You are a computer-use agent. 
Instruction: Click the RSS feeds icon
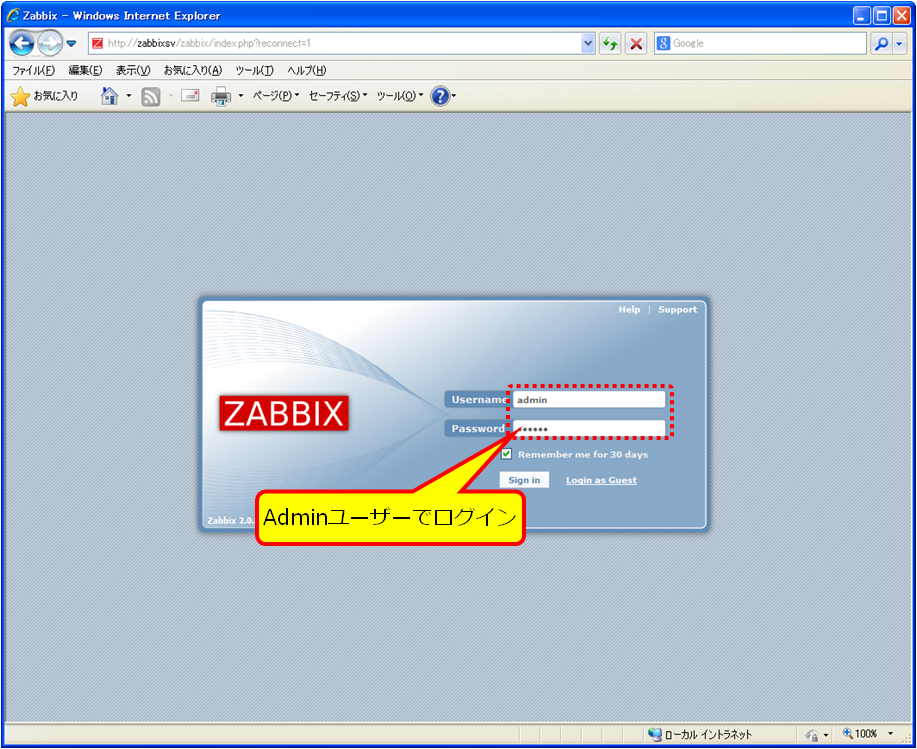coord(150,96)
